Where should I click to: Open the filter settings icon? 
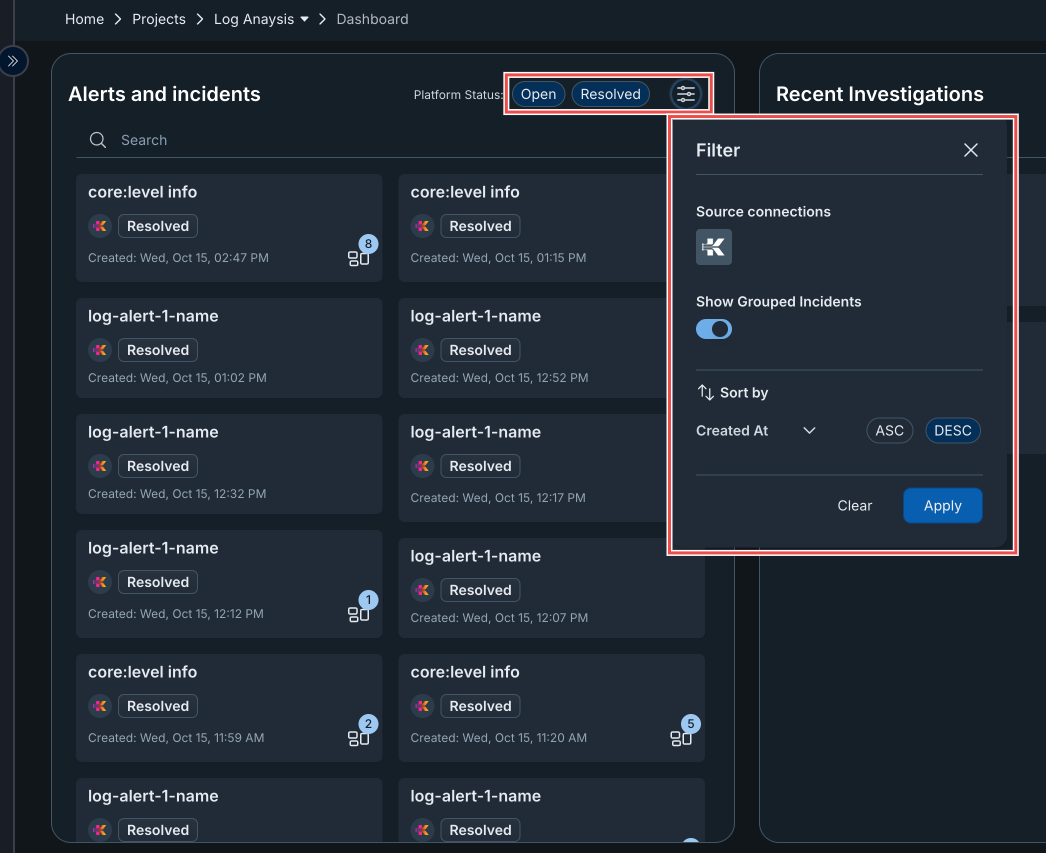685,94
